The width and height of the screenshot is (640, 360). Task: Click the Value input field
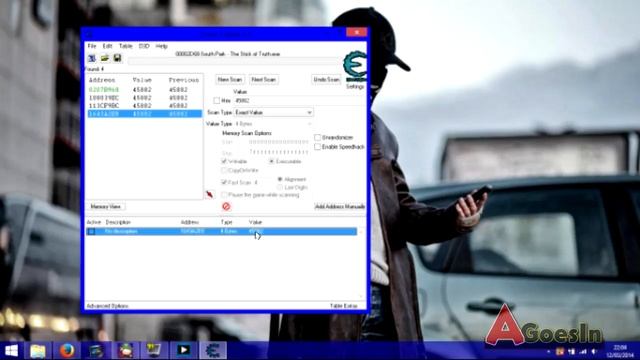pyautogui.click(x=299, y=100)
